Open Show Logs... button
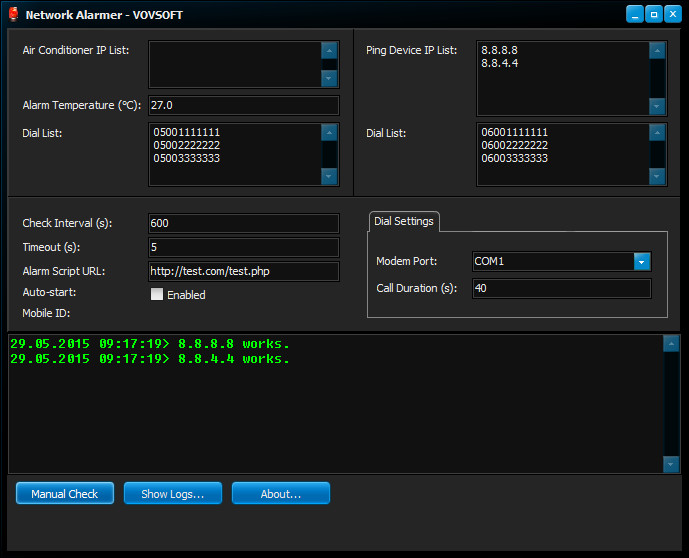Screen dimensions: 689x558 click(173, 493)
